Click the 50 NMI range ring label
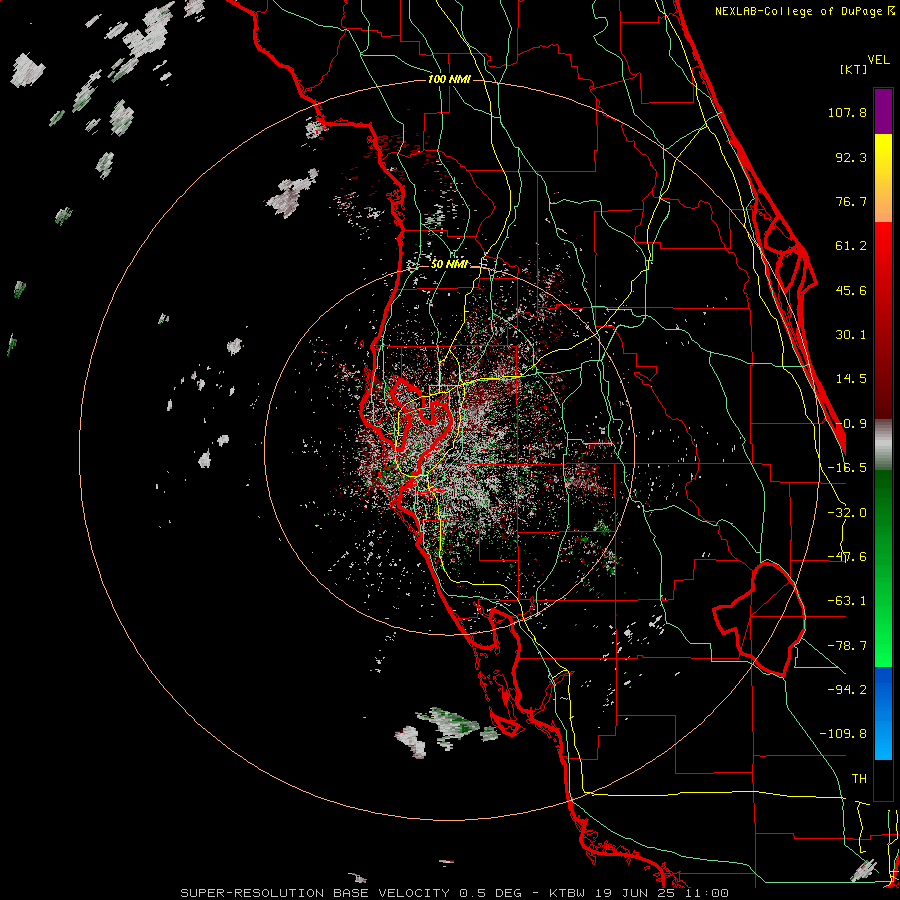 (449, 264)
